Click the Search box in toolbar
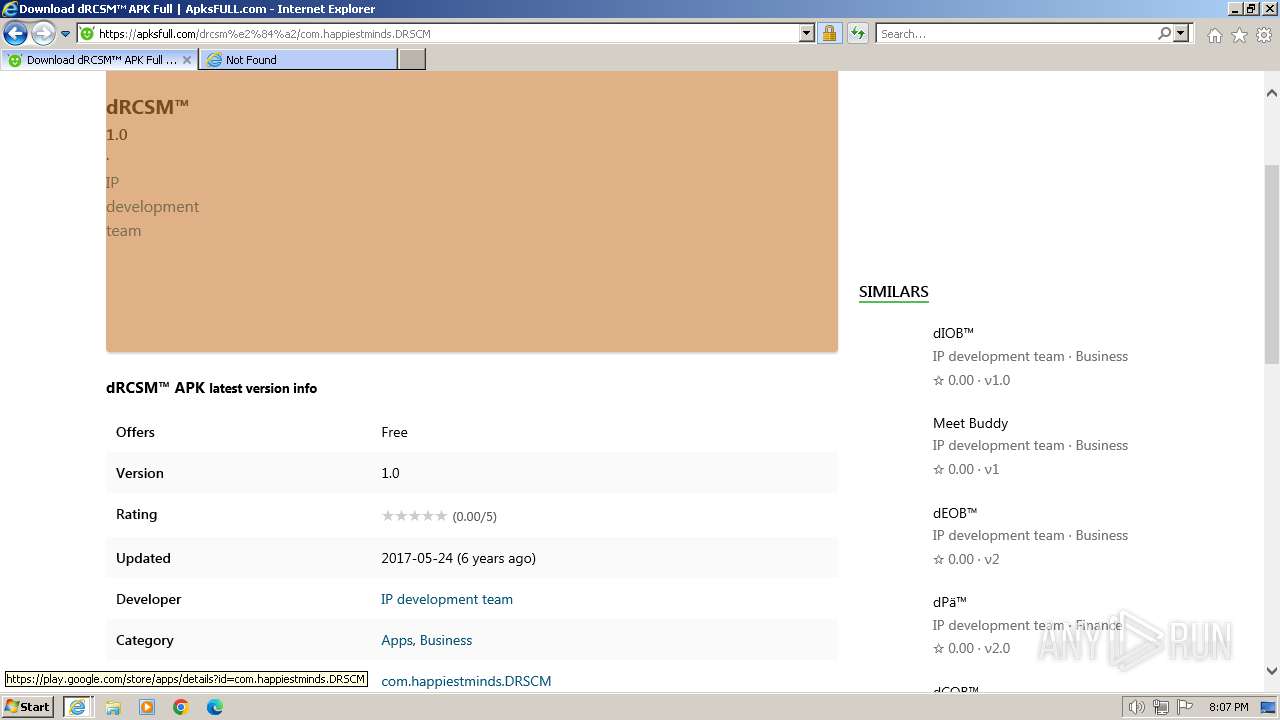 [x=1015, y=34]
